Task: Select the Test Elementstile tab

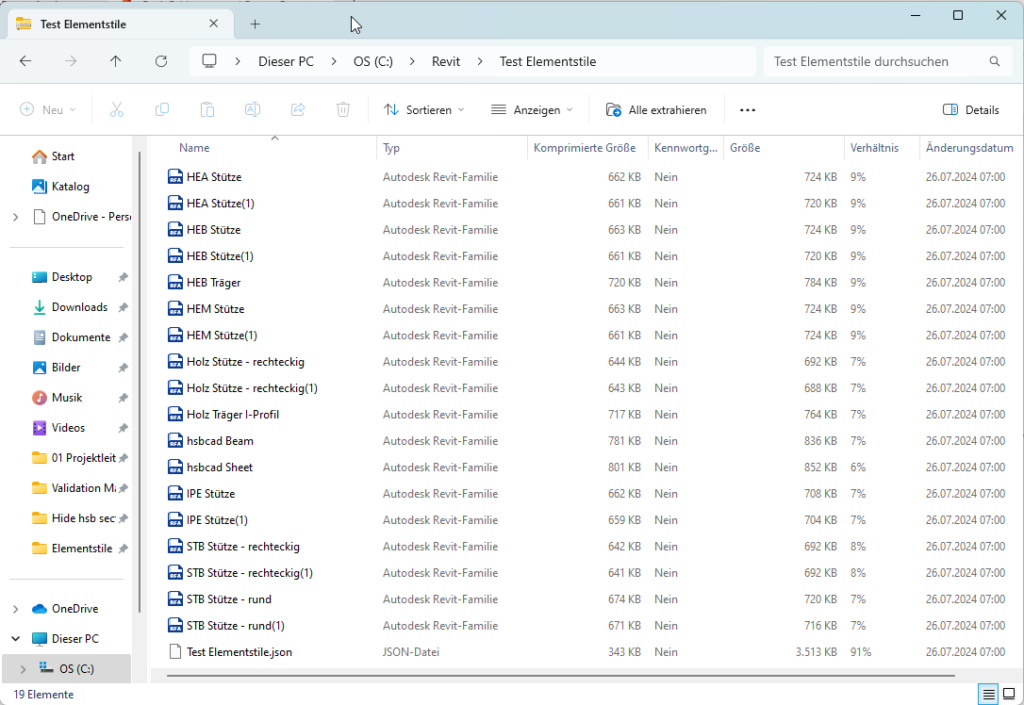Action: pos(122,24)
